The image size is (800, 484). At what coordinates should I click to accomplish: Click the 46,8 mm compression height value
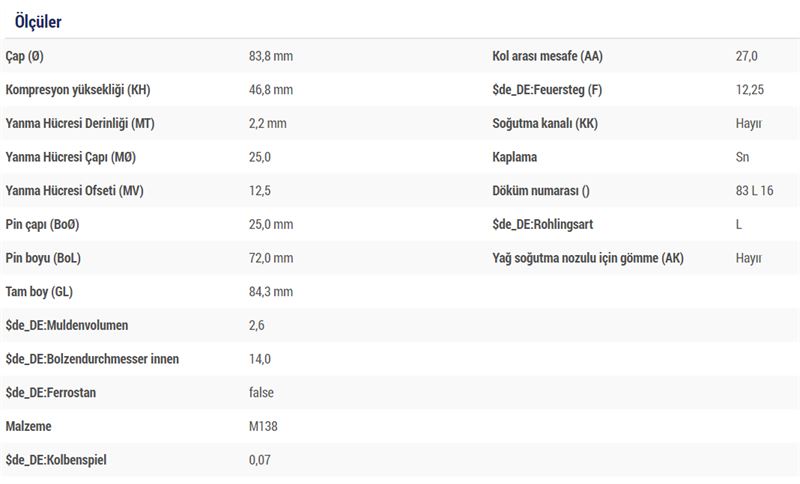click(x=271, y=90)
